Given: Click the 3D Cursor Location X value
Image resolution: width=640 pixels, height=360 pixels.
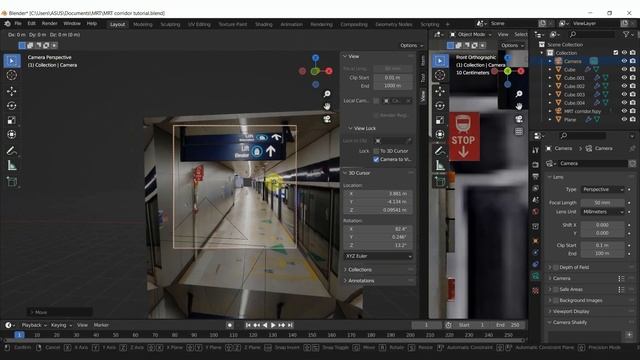Looking at the screenshot, I should tap(378, 194).
